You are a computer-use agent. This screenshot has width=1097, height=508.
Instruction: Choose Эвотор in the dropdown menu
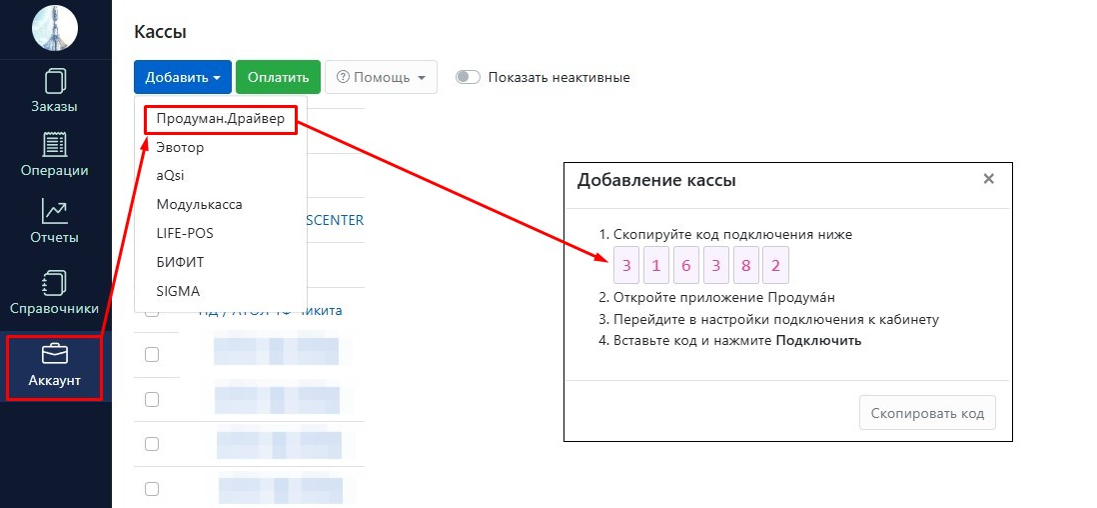click(180, 148)
